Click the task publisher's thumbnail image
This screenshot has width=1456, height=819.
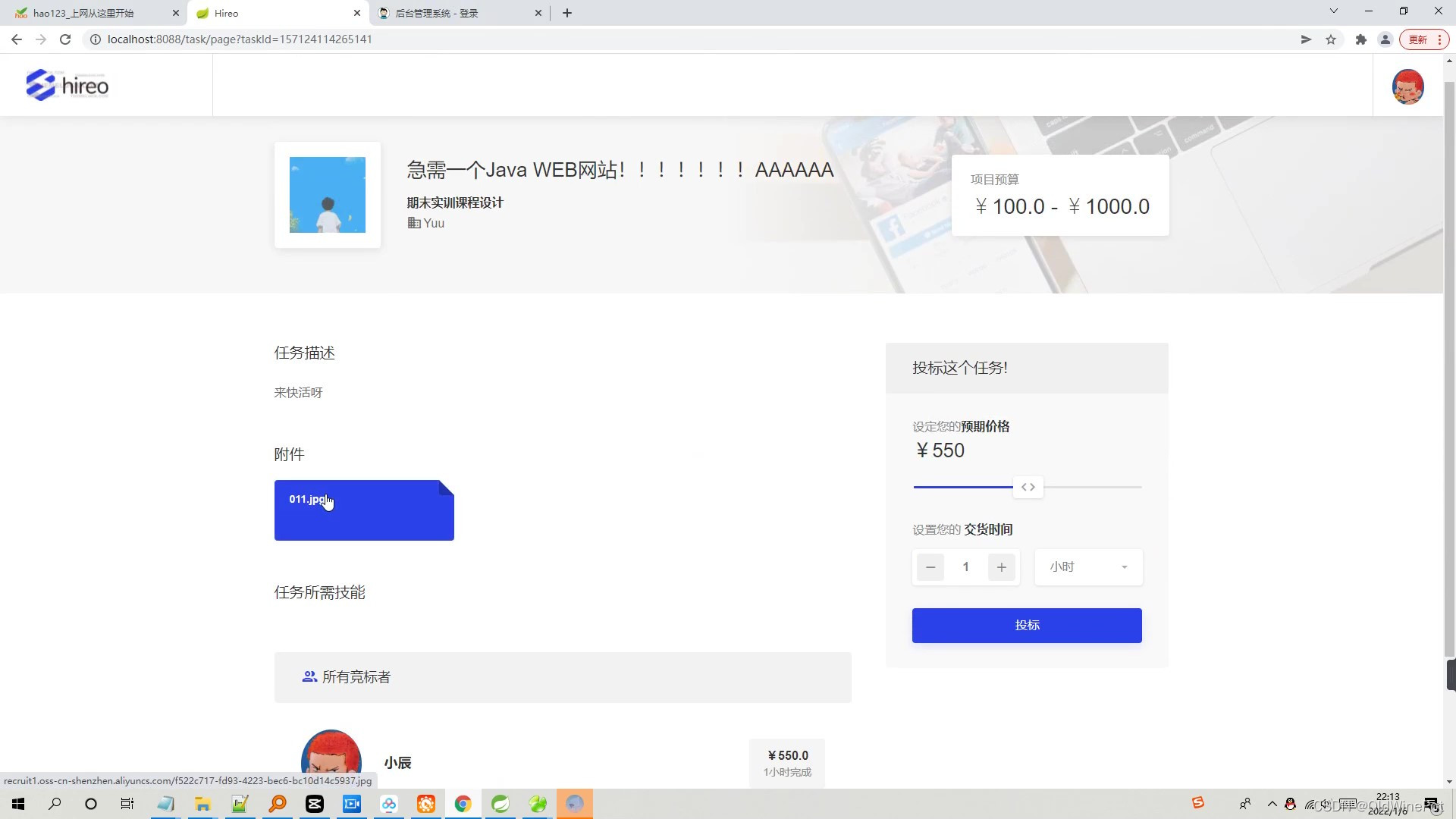(x=328, y=195)
